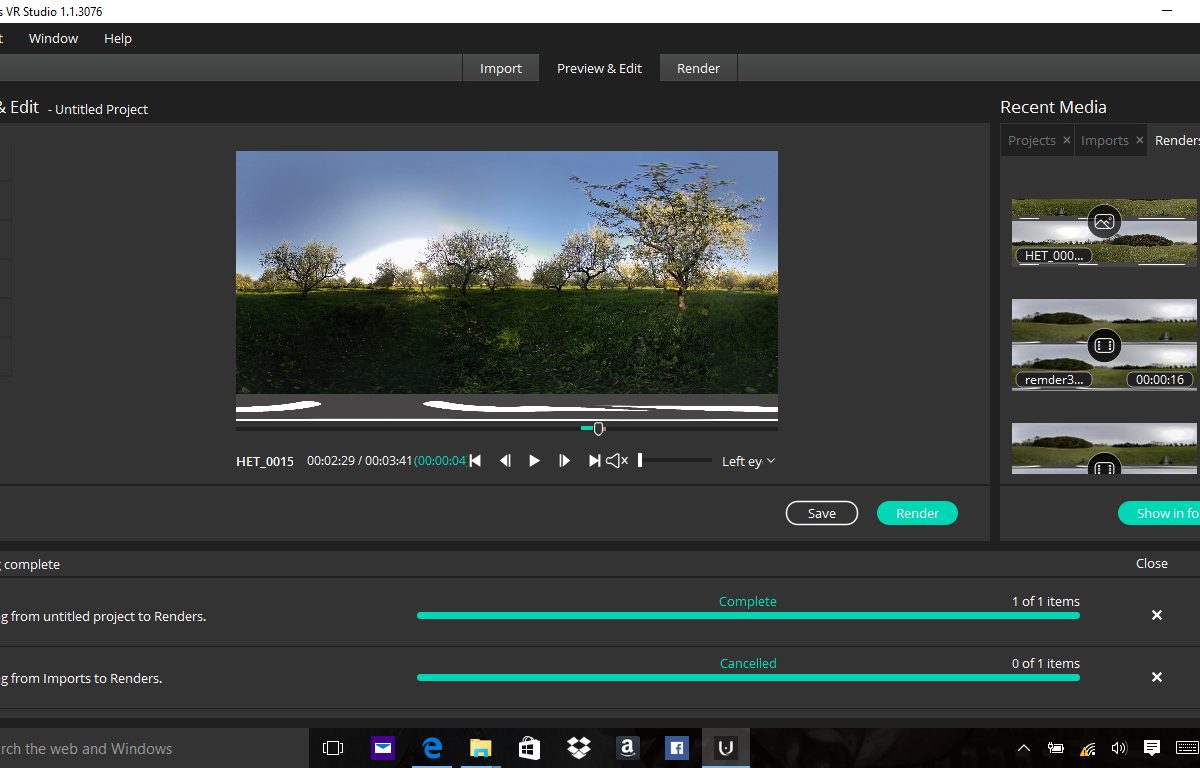Jump to the start of the clip
This screenshot has width=1200, height=768.
tap(476, 461)
